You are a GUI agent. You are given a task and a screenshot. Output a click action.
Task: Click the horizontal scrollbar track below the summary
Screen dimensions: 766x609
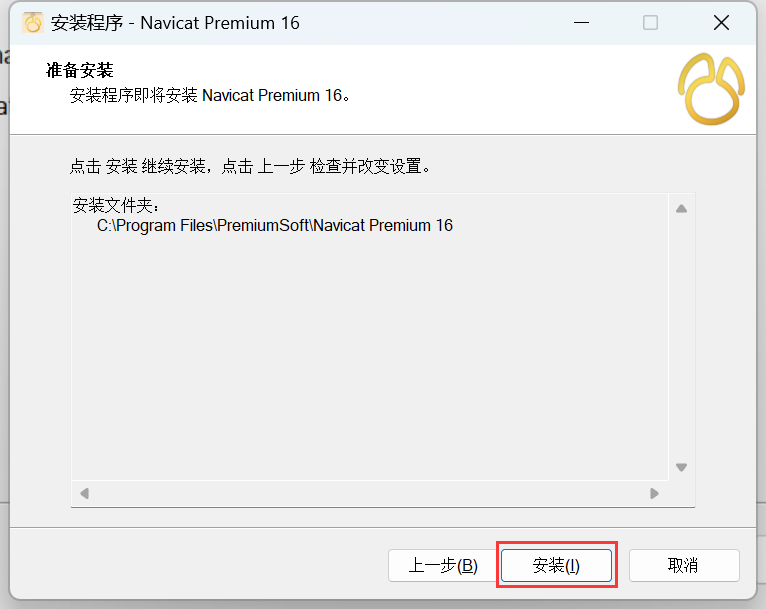(x=369, y=493)
